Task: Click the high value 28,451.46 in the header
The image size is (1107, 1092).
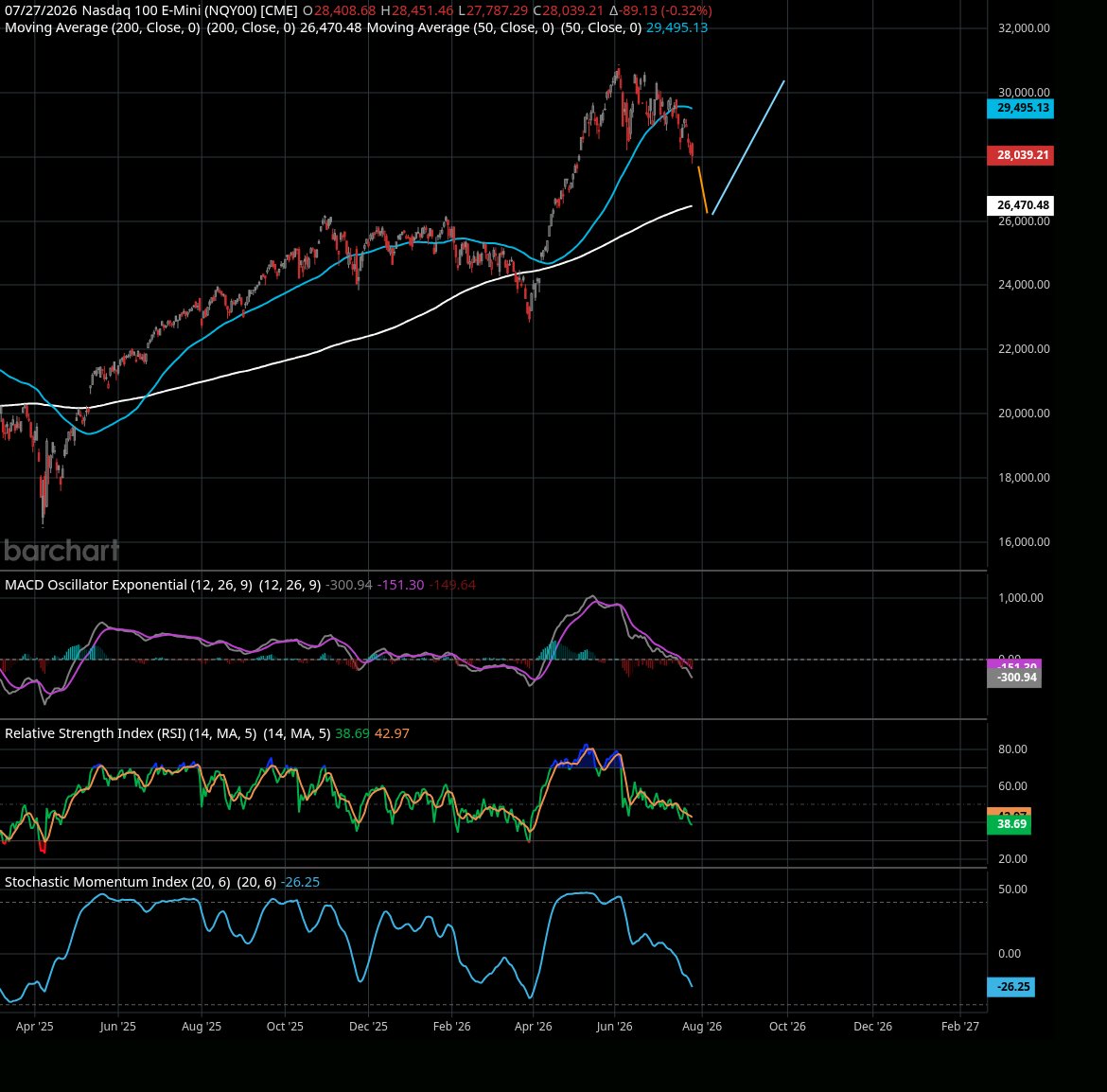Action: click(422, 10)
